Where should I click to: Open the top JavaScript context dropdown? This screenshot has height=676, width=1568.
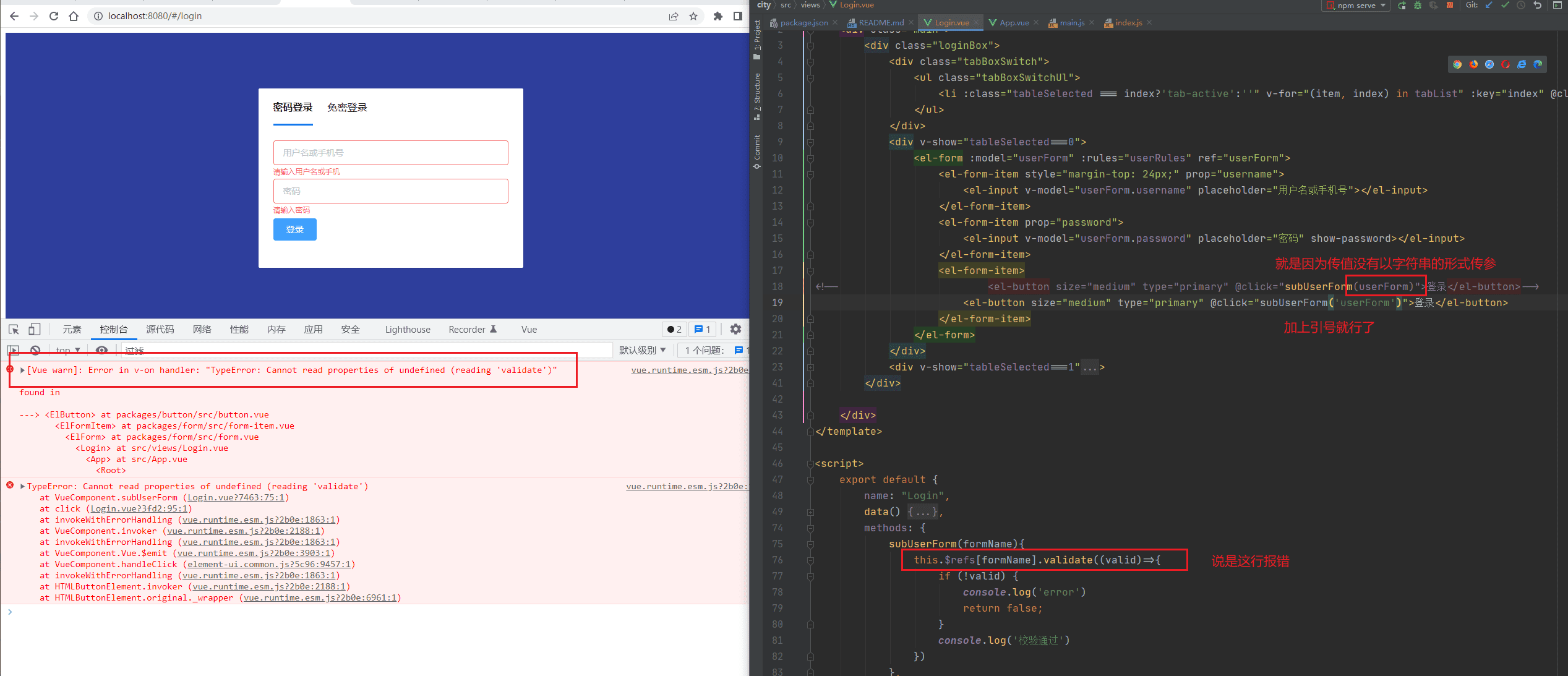click(x=68, y=351)
